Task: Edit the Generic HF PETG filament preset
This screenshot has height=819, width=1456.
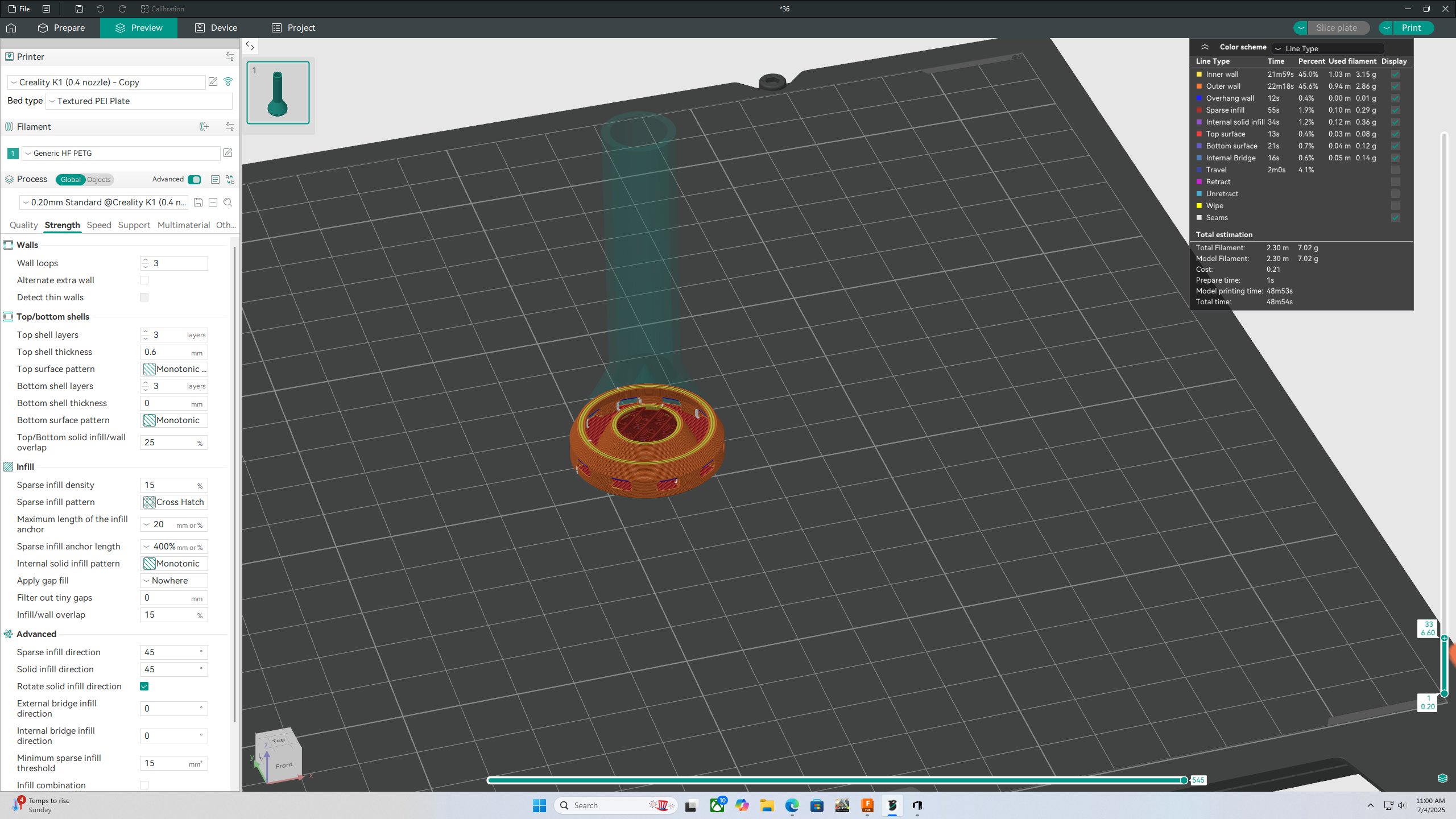Action: coord(228,153)
